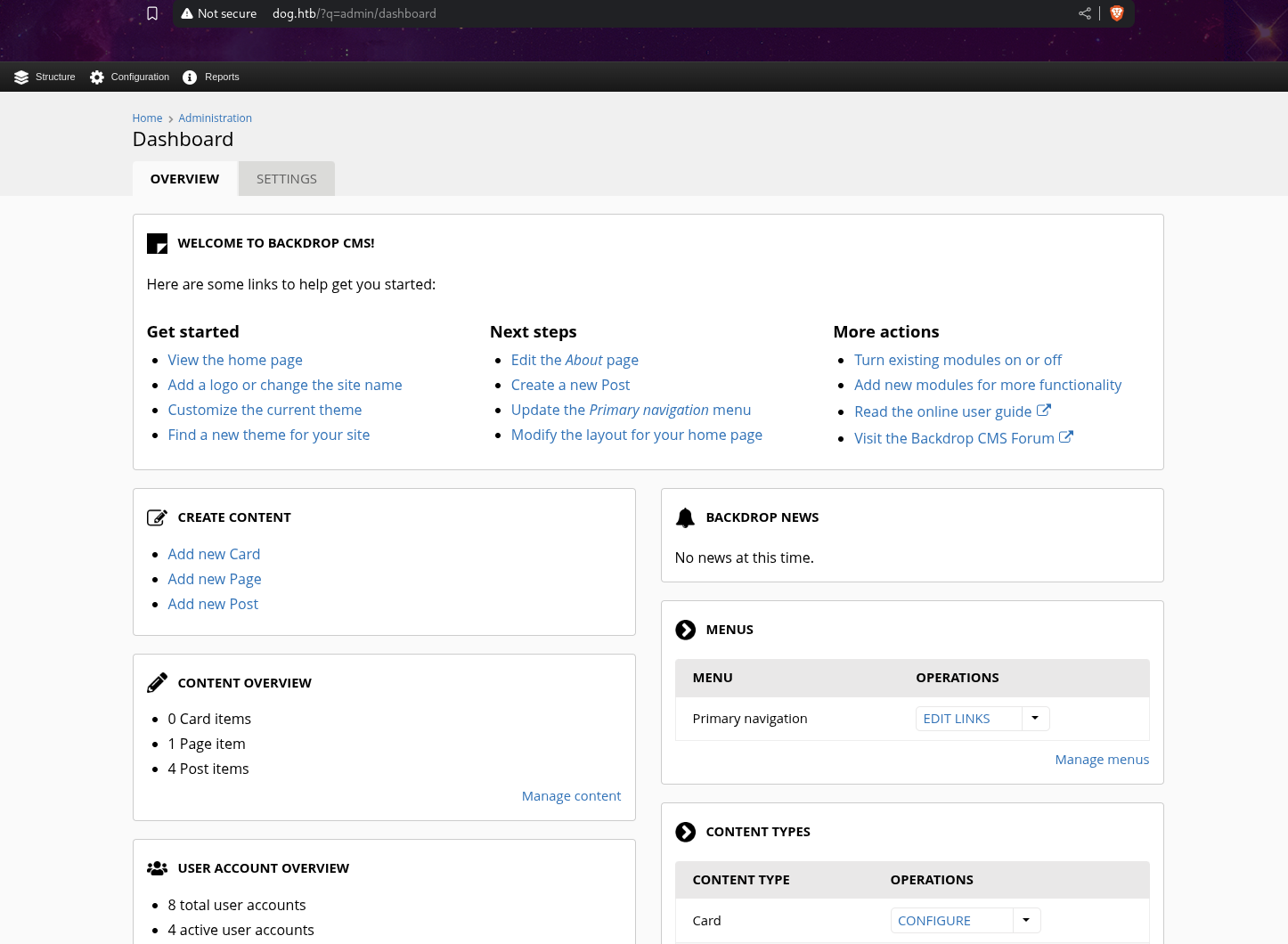
Task: Click external link icon beside Backdrop CMS Forum
Action: (1066, 437)
